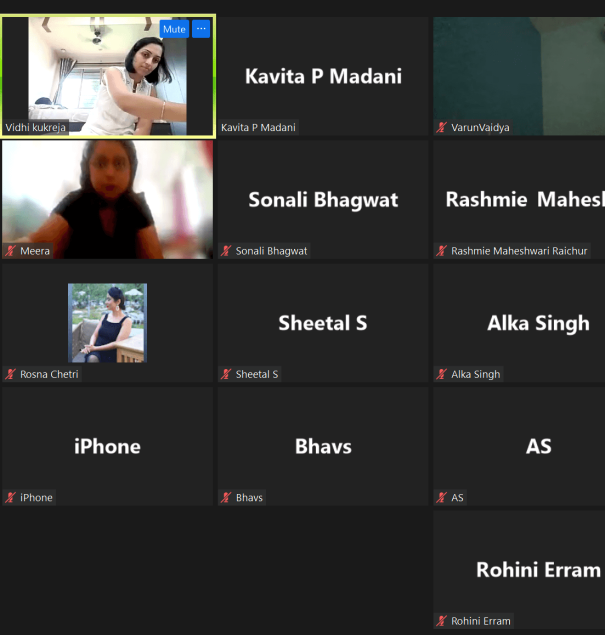Click the Kavita P Madani name label

[x=258, y=128]
